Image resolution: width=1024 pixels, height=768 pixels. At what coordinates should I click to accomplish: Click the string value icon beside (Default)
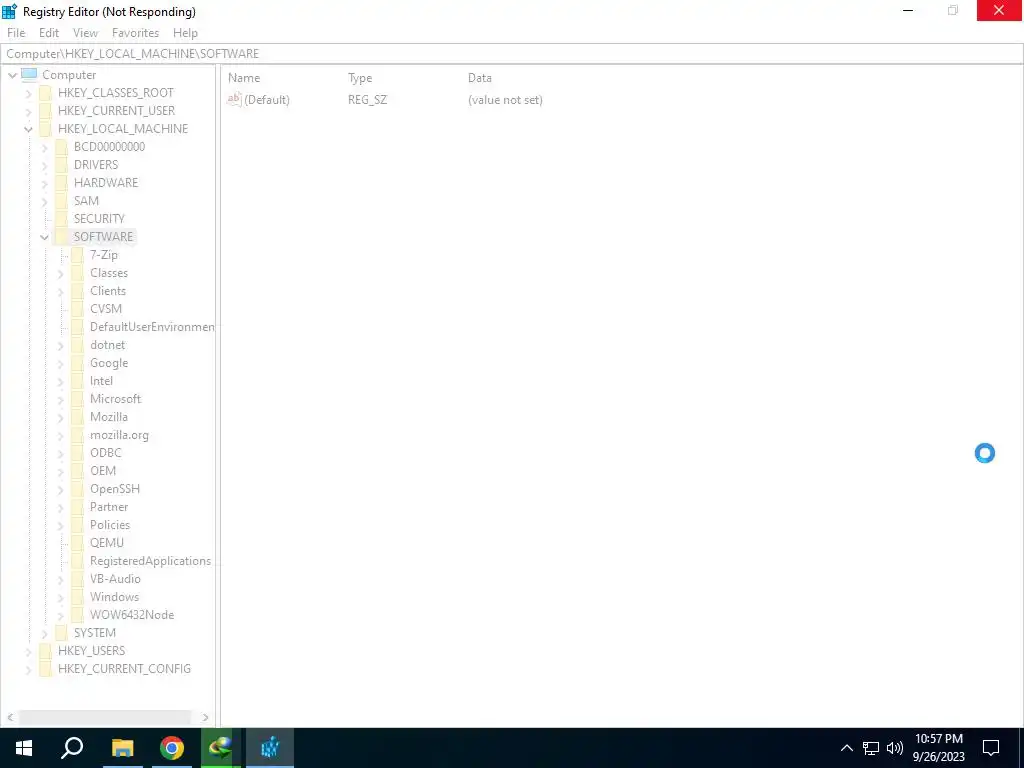tap(234, 99)
